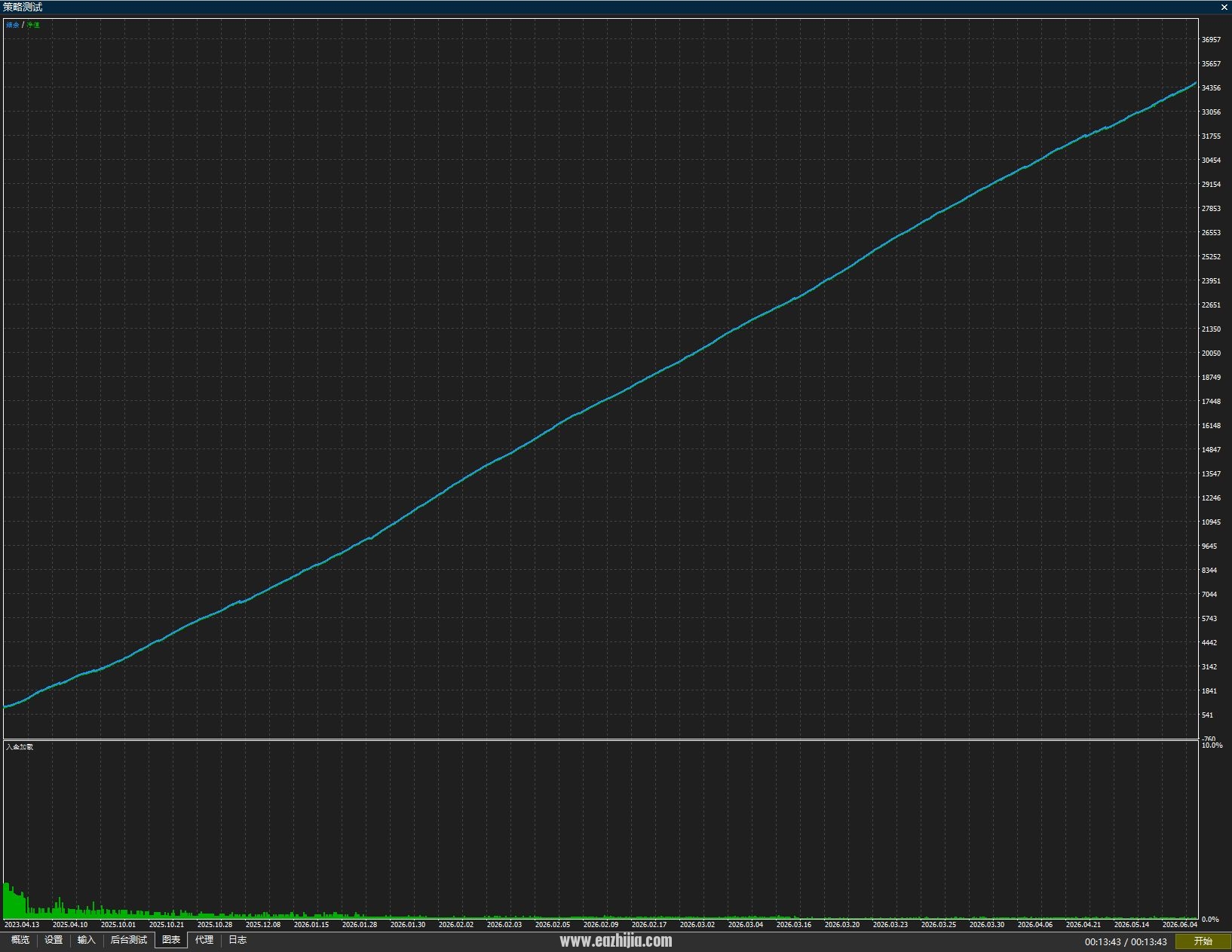This screenshot has height=952, width=1232.
Task: Open the 输入 tab
Action: [x=87, y=940]
